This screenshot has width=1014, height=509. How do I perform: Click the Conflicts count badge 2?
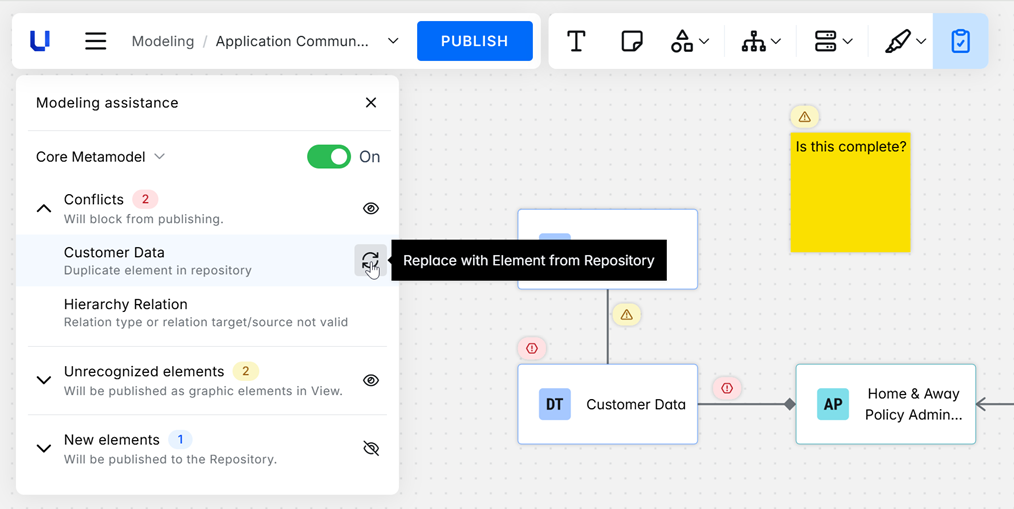tap(145, 199)
